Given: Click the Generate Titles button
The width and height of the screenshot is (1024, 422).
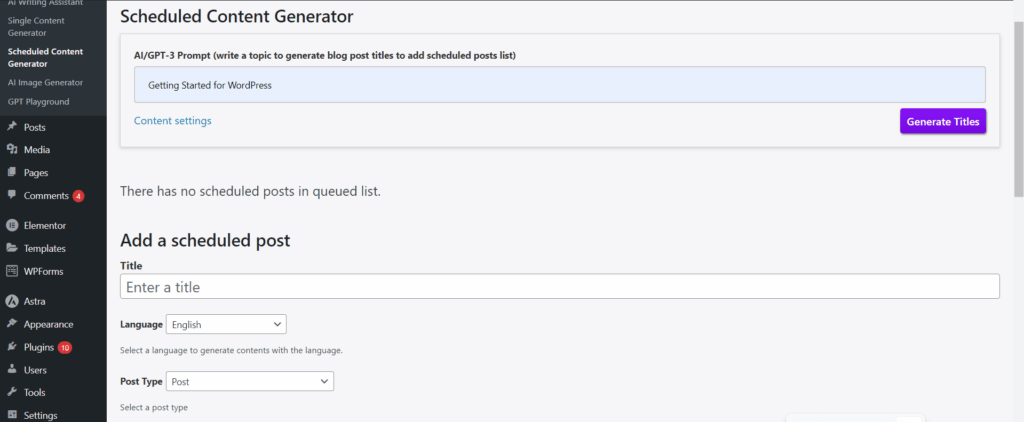Looking at the screenshot, I should [943, 122].
